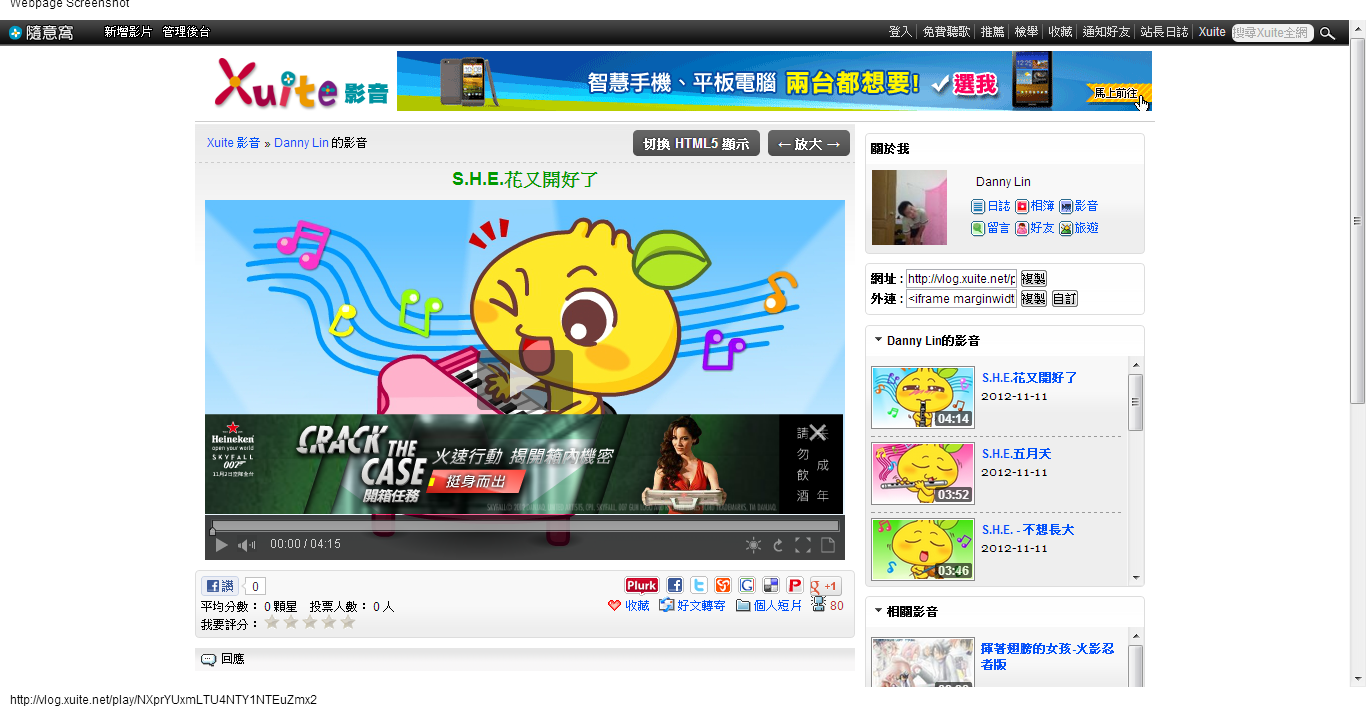This screenshot has height=707, width=1366.
Task: Click the 網址 URL input field
Action: [x=961, y=279]
